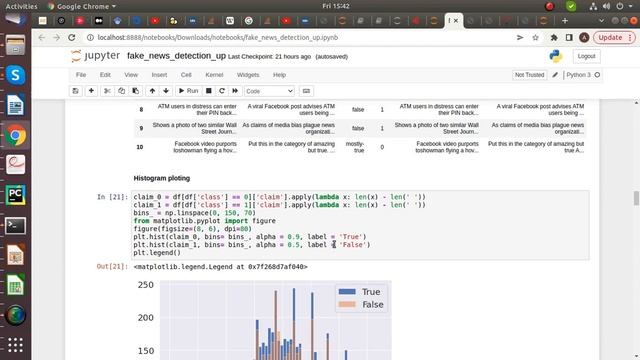Reload the page in Chrome
640x360 pixels.
72,38
